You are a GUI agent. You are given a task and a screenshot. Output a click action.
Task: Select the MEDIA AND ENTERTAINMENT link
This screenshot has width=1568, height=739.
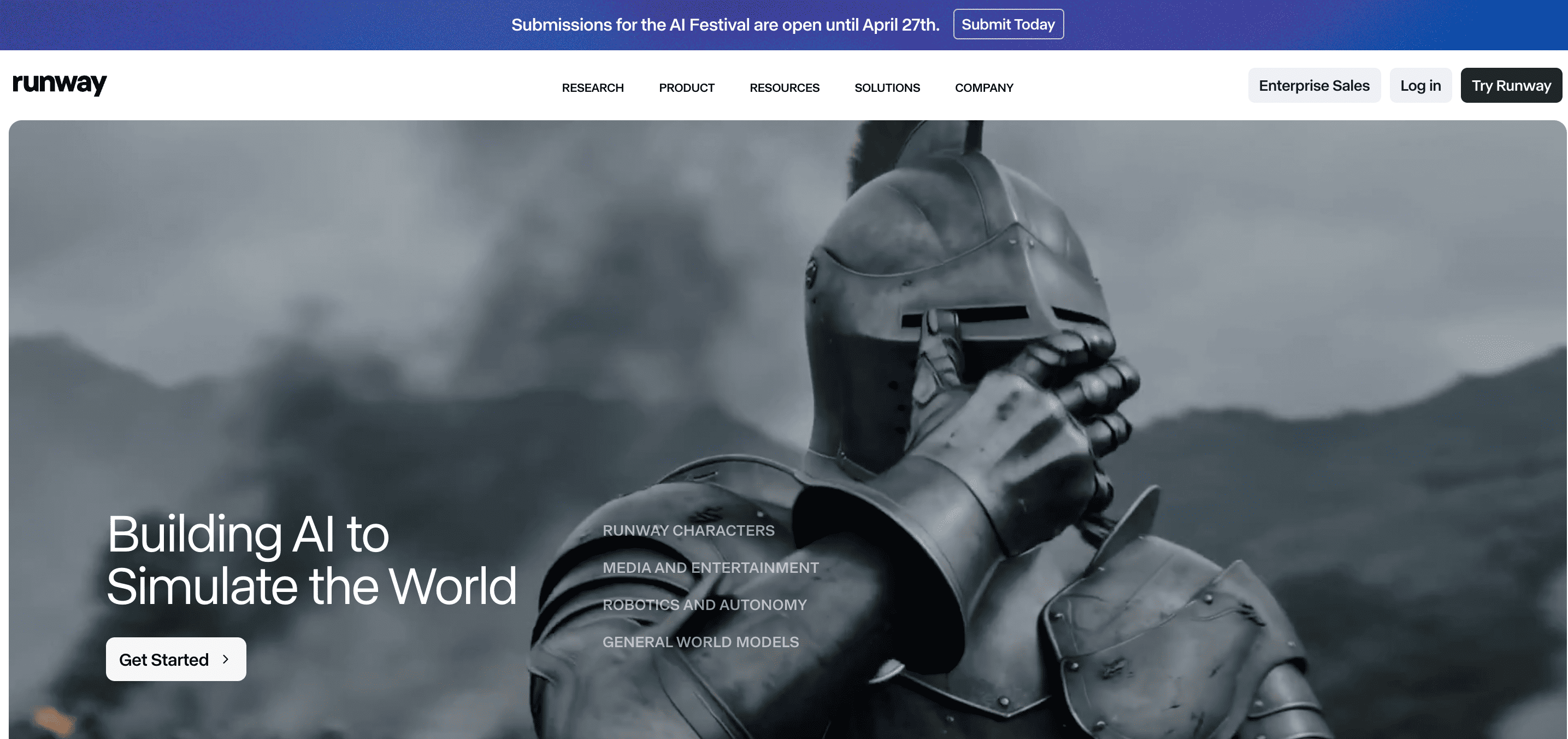tap(710, 567)
